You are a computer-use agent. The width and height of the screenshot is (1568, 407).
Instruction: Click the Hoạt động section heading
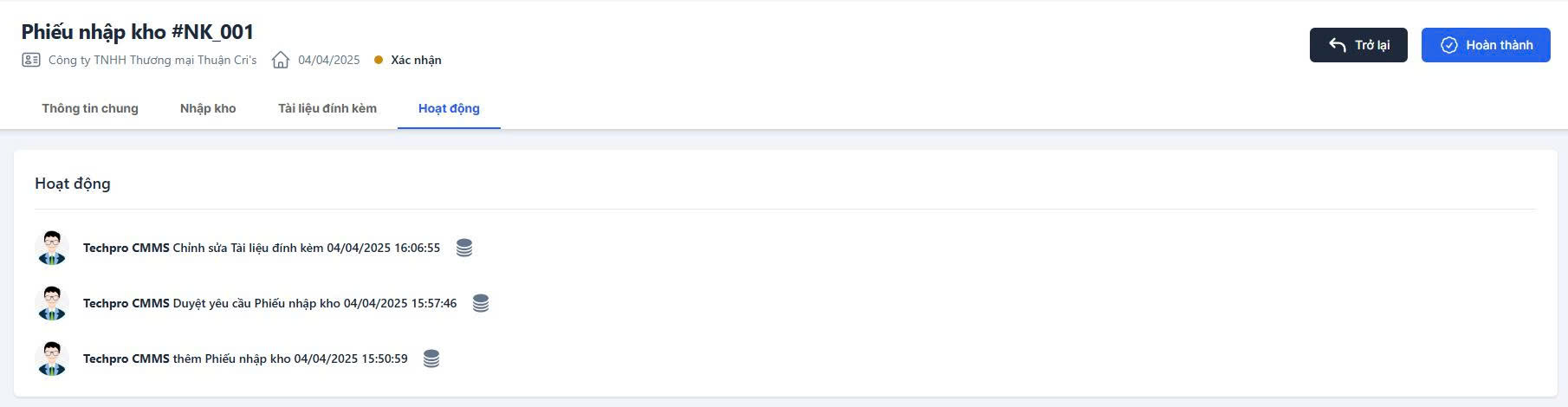point(73,184)
